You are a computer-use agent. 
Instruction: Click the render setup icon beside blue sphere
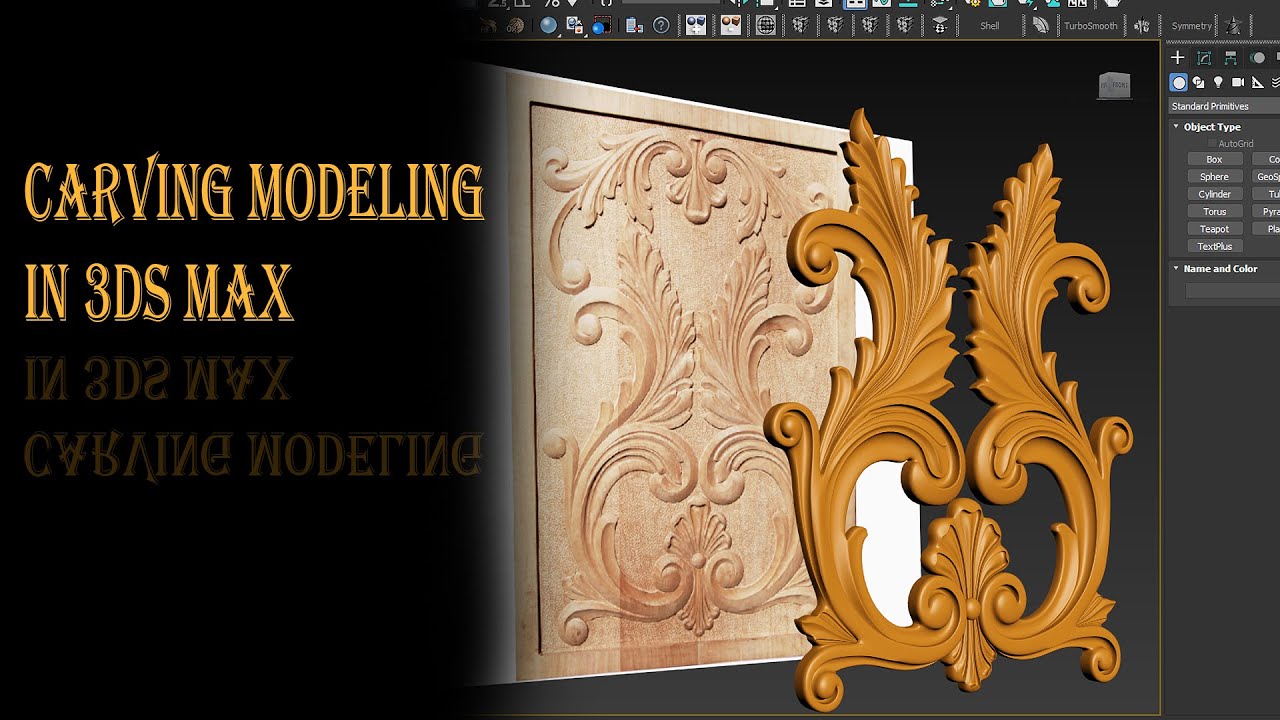click(x=575, y=26)
